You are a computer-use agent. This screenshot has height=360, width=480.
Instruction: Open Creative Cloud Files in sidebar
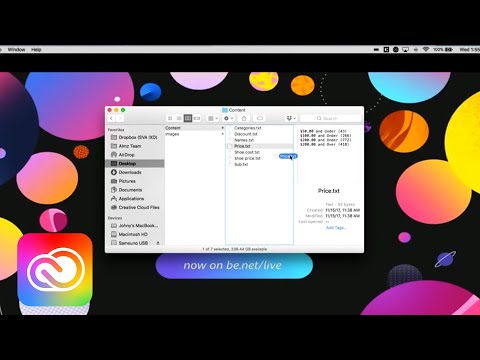(x=134, y=207)
